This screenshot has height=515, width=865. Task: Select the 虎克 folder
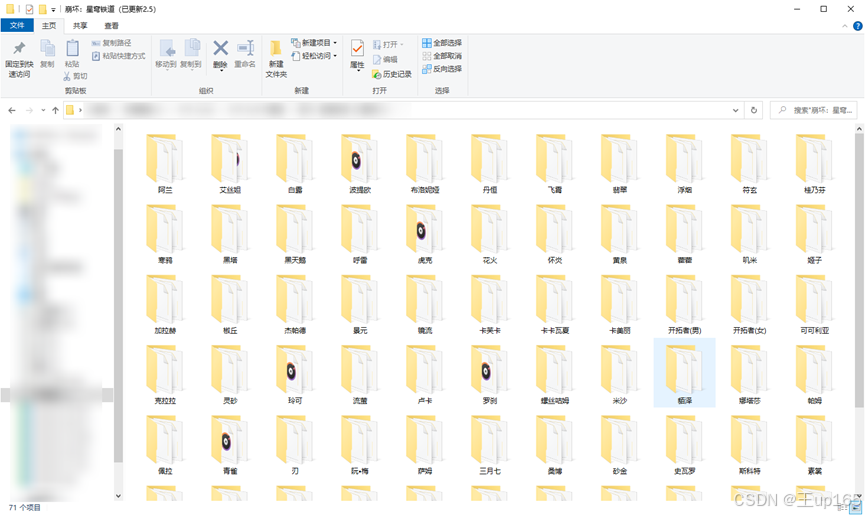425,235
